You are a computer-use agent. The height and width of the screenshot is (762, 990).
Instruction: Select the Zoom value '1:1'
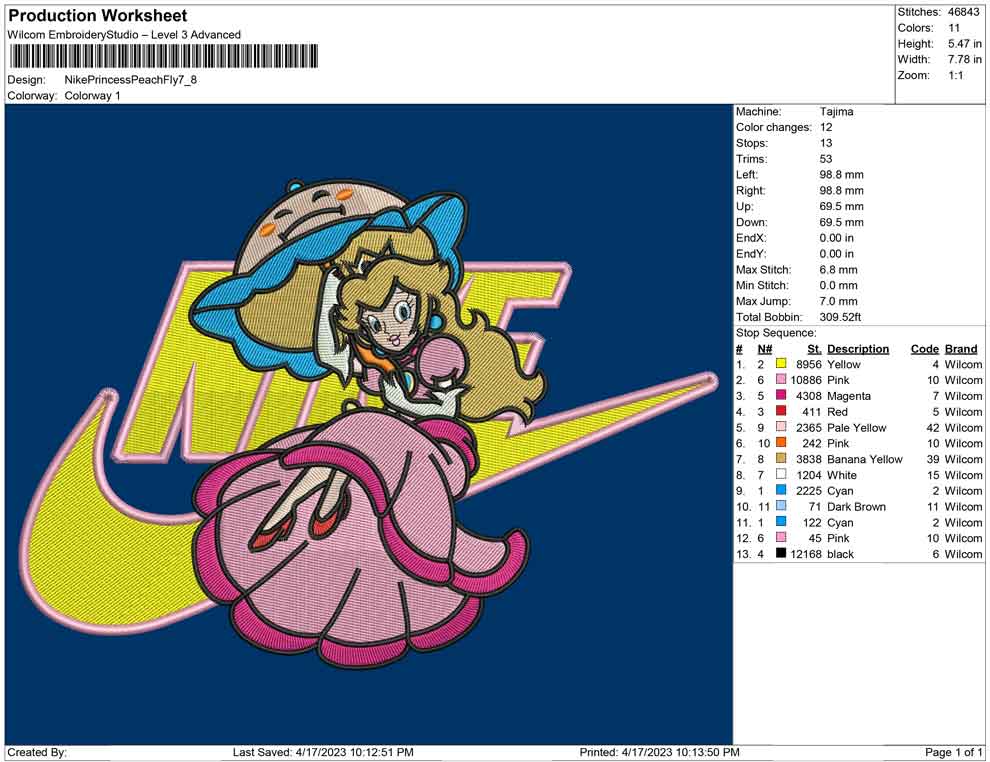pyautogui.click(x=955, y=75)
